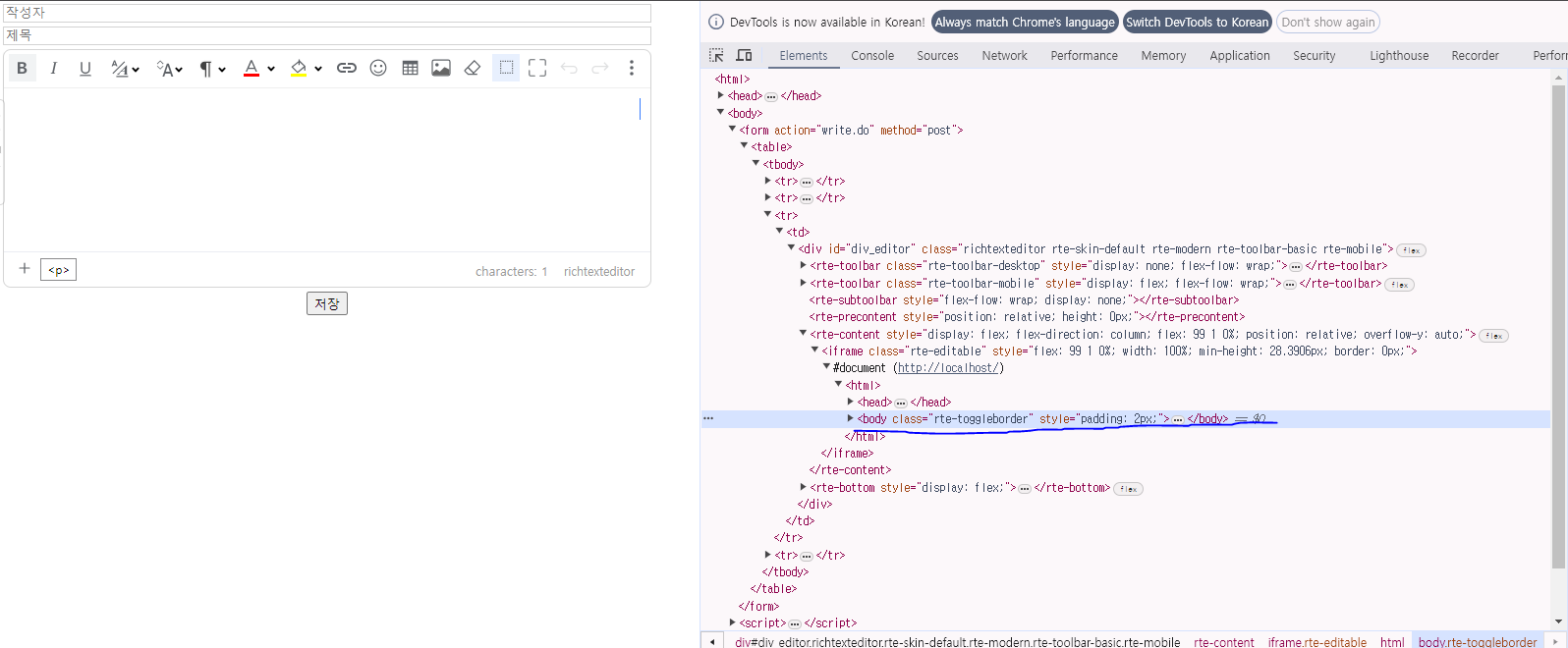Click the 저장 save button
The height and width of the screenshot is (648, 1568).
327,304
